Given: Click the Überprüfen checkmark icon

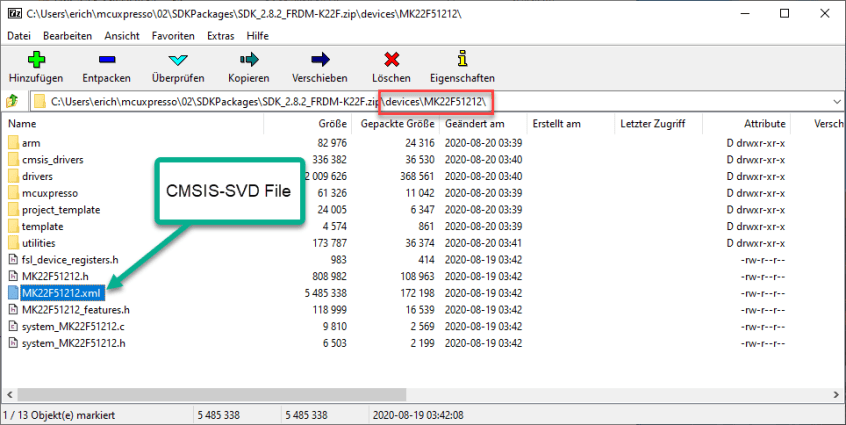Looking at the screenshot, I should point(178,60).
